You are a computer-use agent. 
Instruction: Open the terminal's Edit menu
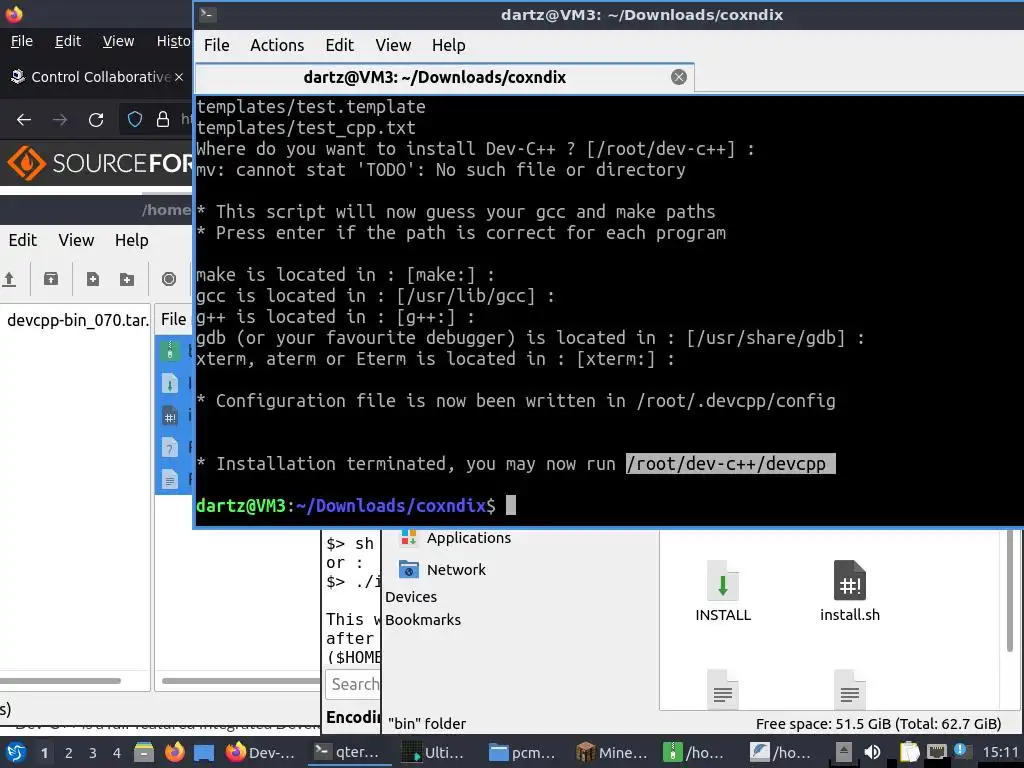(x=340, y=45)
